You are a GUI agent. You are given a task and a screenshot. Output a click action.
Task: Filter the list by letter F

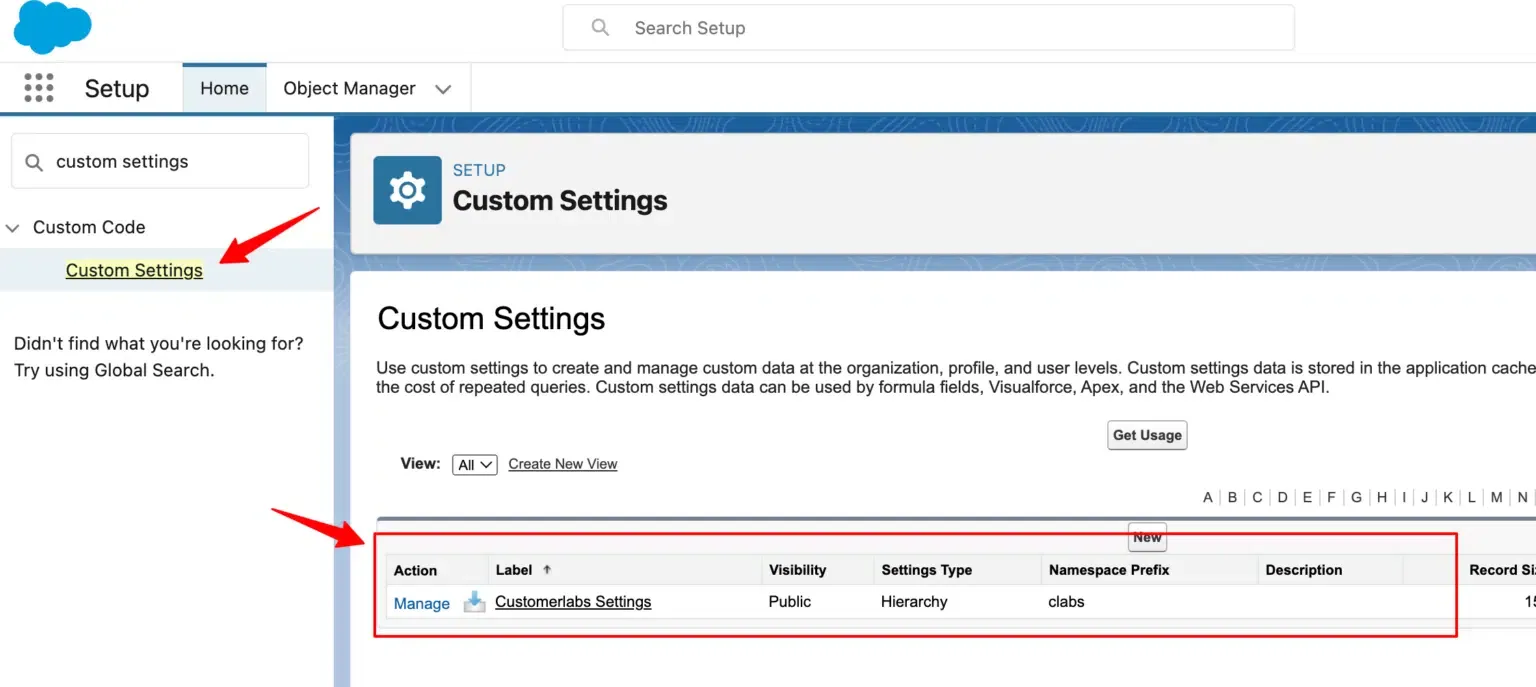click(1331, 497)
